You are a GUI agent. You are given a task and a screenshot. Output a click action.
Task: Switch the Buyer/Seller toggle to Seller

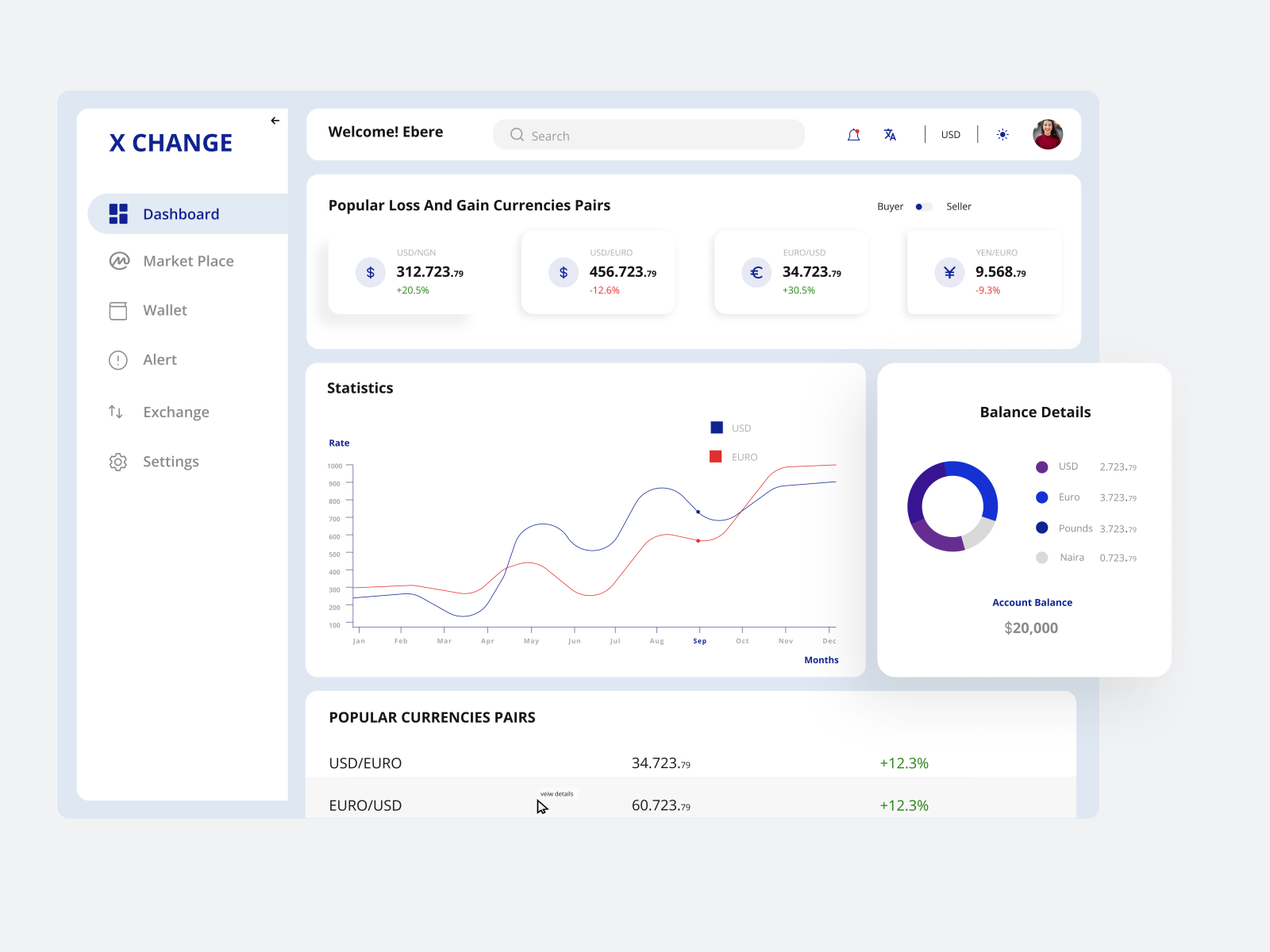point(929,206)
